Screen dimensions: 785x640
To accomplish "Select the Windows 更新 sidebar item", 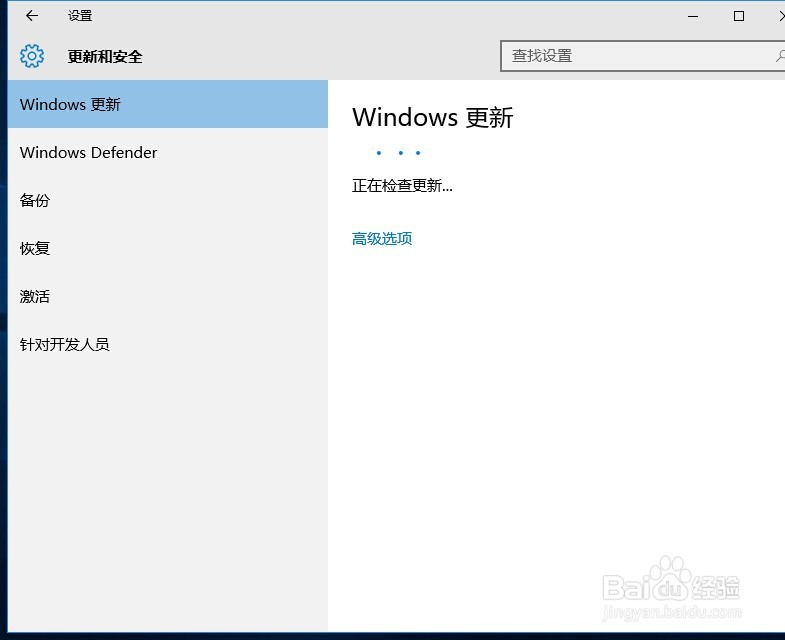I will [x=168, y=104].
